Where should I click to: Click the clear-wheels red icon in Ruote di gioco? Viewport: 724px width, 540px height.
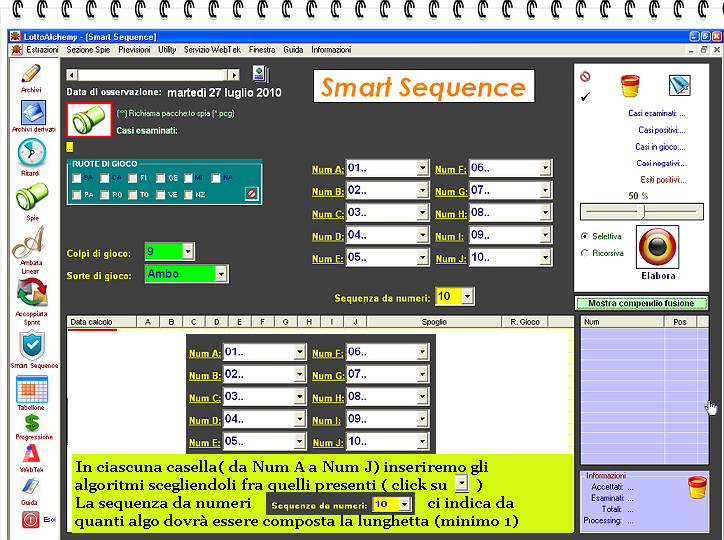pos(252,194)
